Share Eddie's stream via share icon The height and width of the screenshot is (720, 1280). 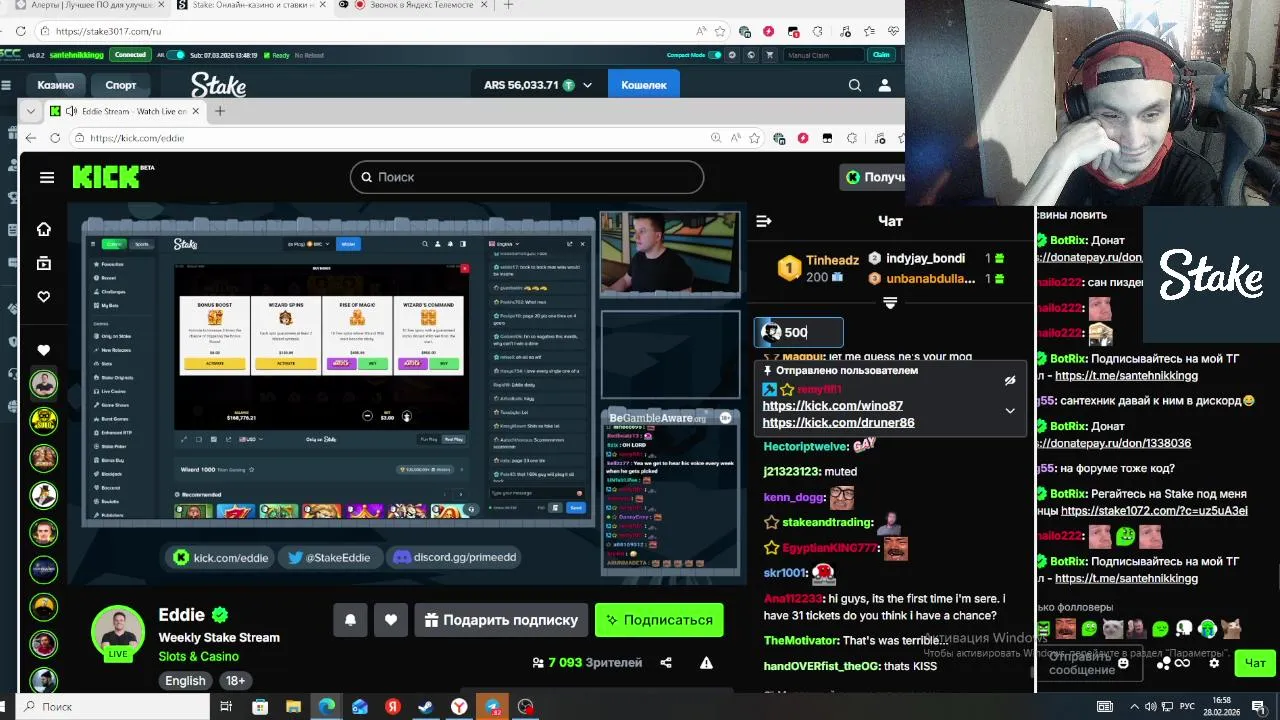[x=666, y=662]
